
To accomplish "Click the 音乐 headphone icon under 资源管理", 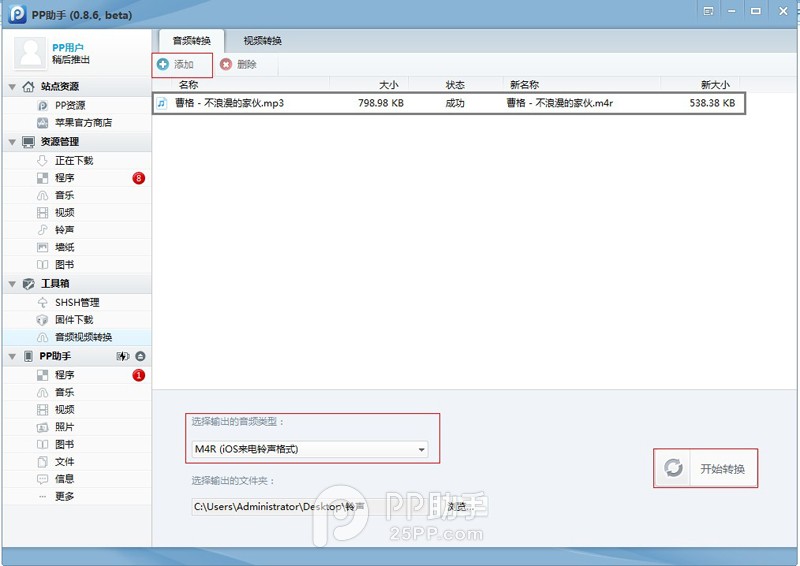I will pyautogui.click(x=42, y=195).
